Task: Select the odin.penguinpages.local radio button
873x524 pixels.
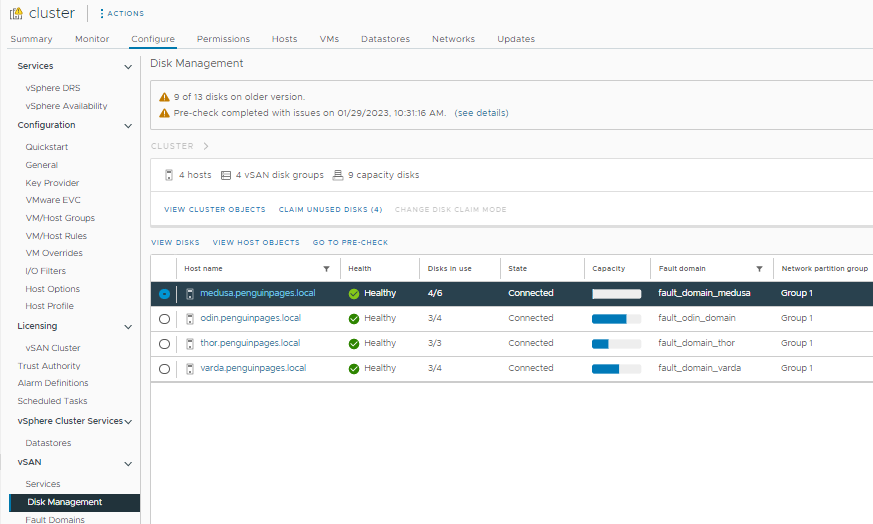Action: point(164,319)
